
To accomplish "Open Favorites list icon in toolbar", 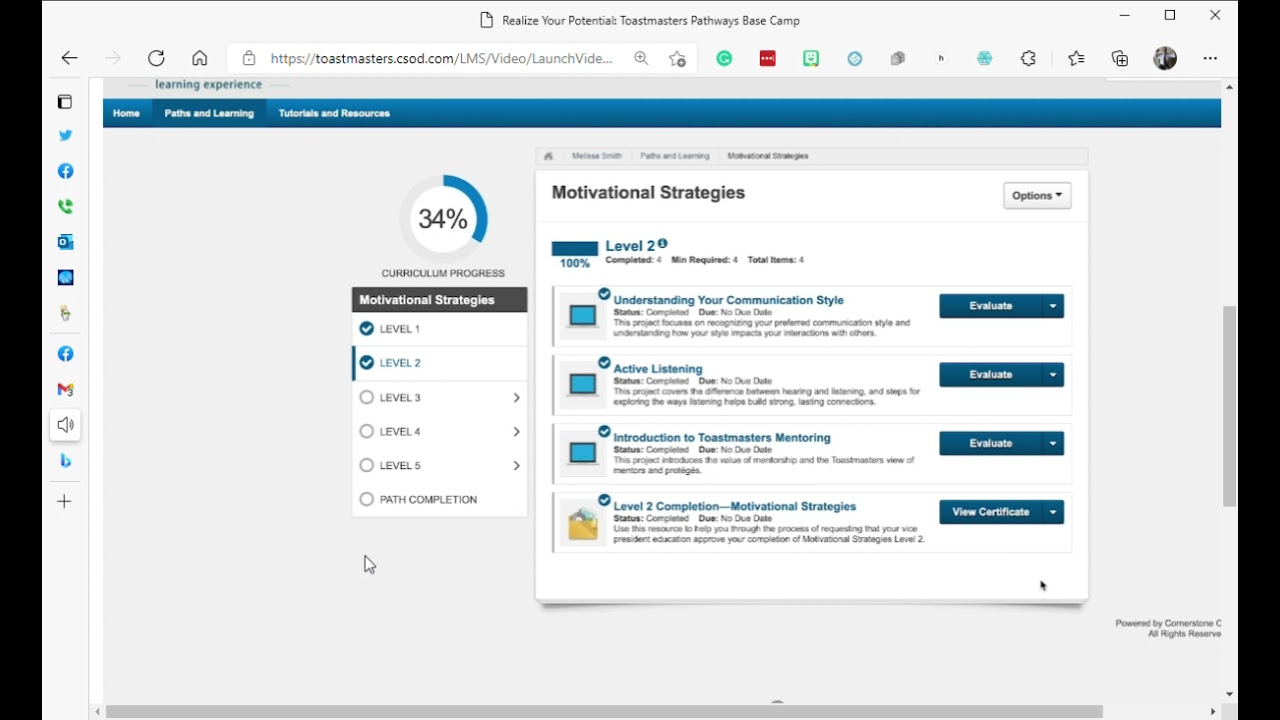I will coord(1076,58).
